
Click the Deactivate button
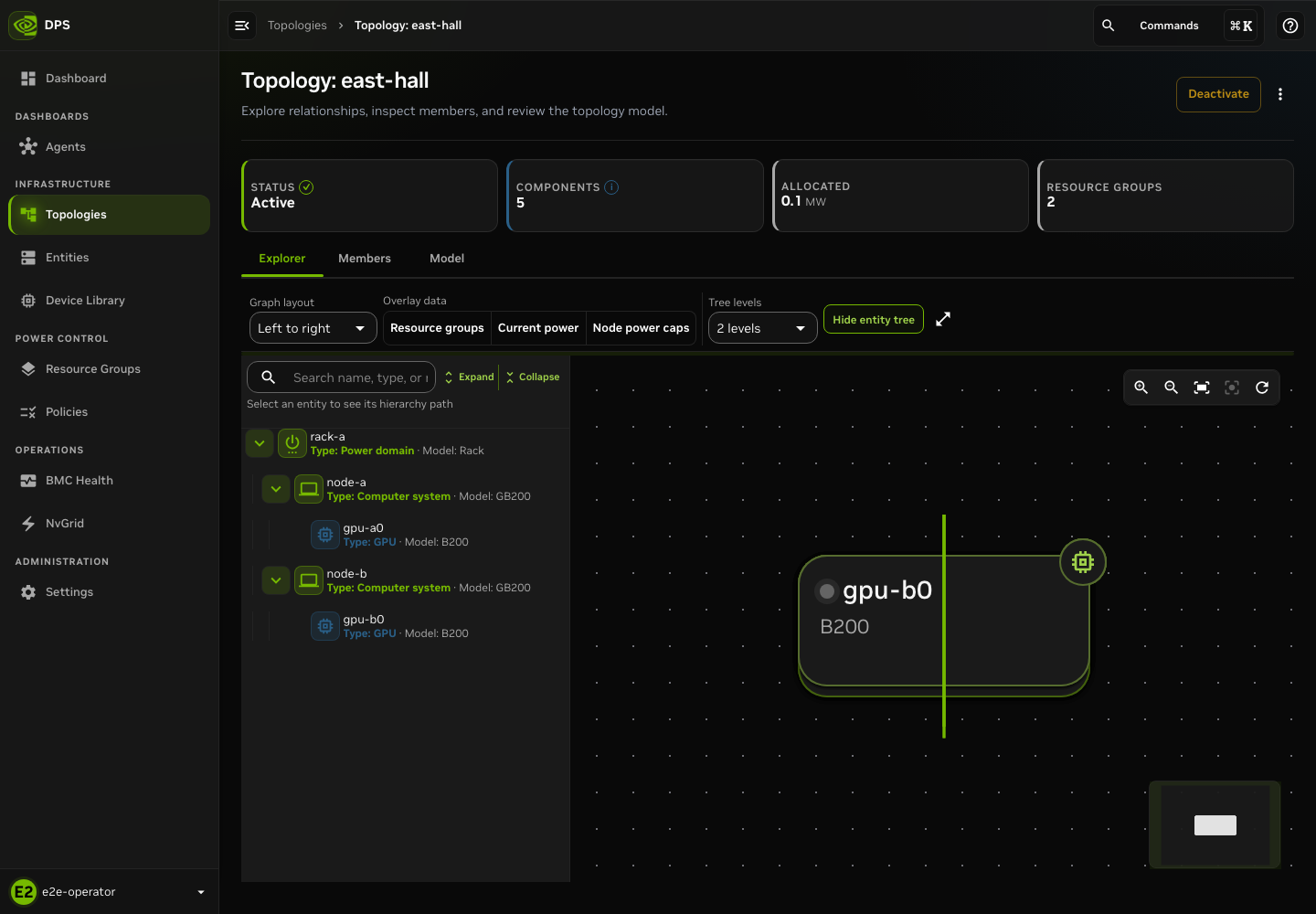(1218, 94)
